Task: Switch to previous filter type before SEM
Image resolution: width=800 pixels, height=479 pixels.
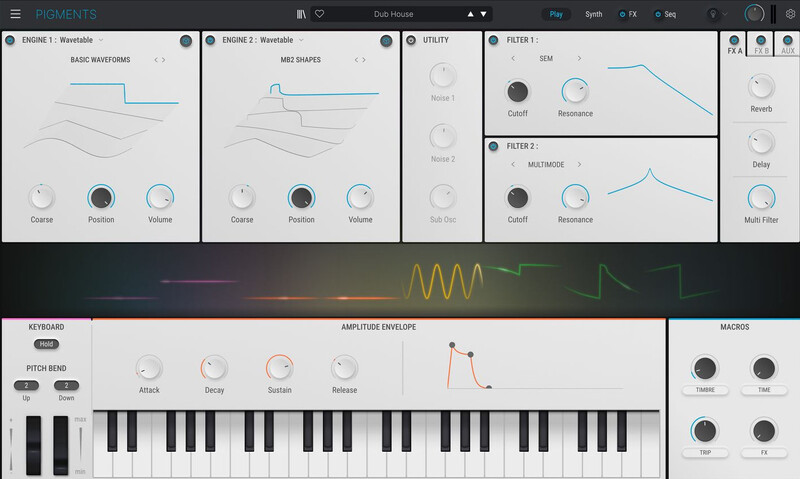Action: (x=513, y=58)
